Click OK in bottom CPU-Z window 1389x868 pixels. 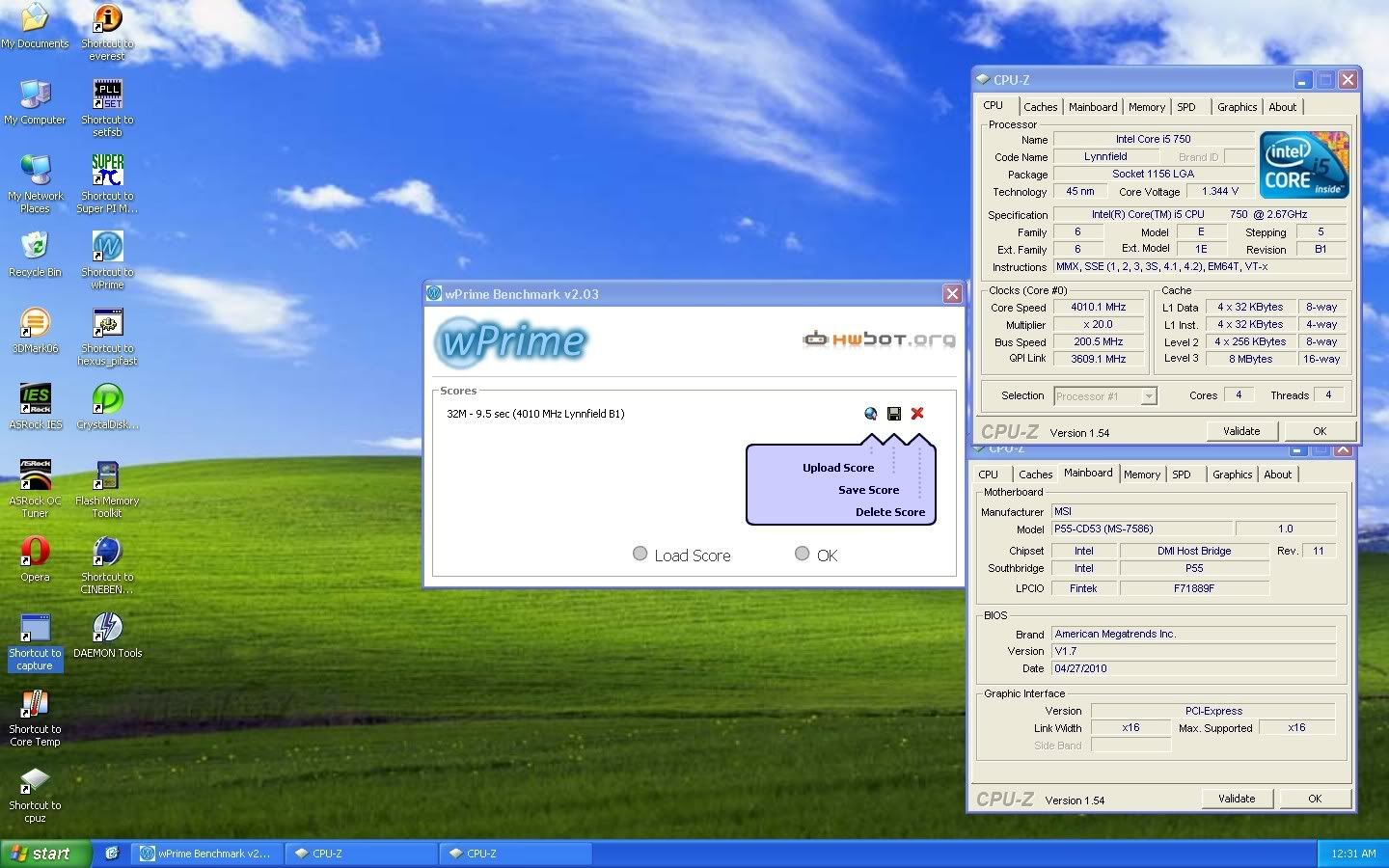[1315, 799]
